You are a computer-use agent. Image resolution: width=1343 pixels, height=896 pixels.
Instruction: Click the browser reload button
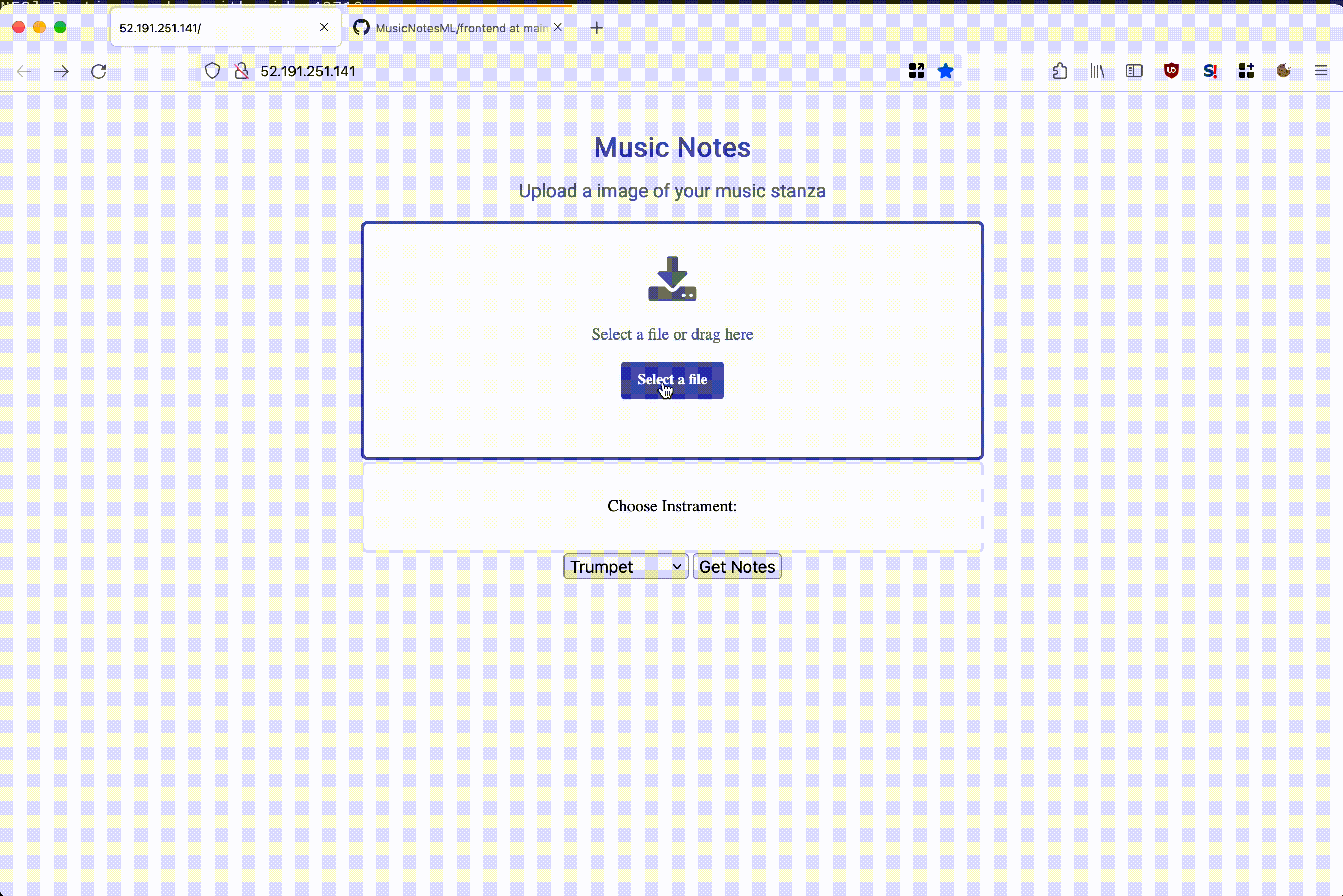99,72
